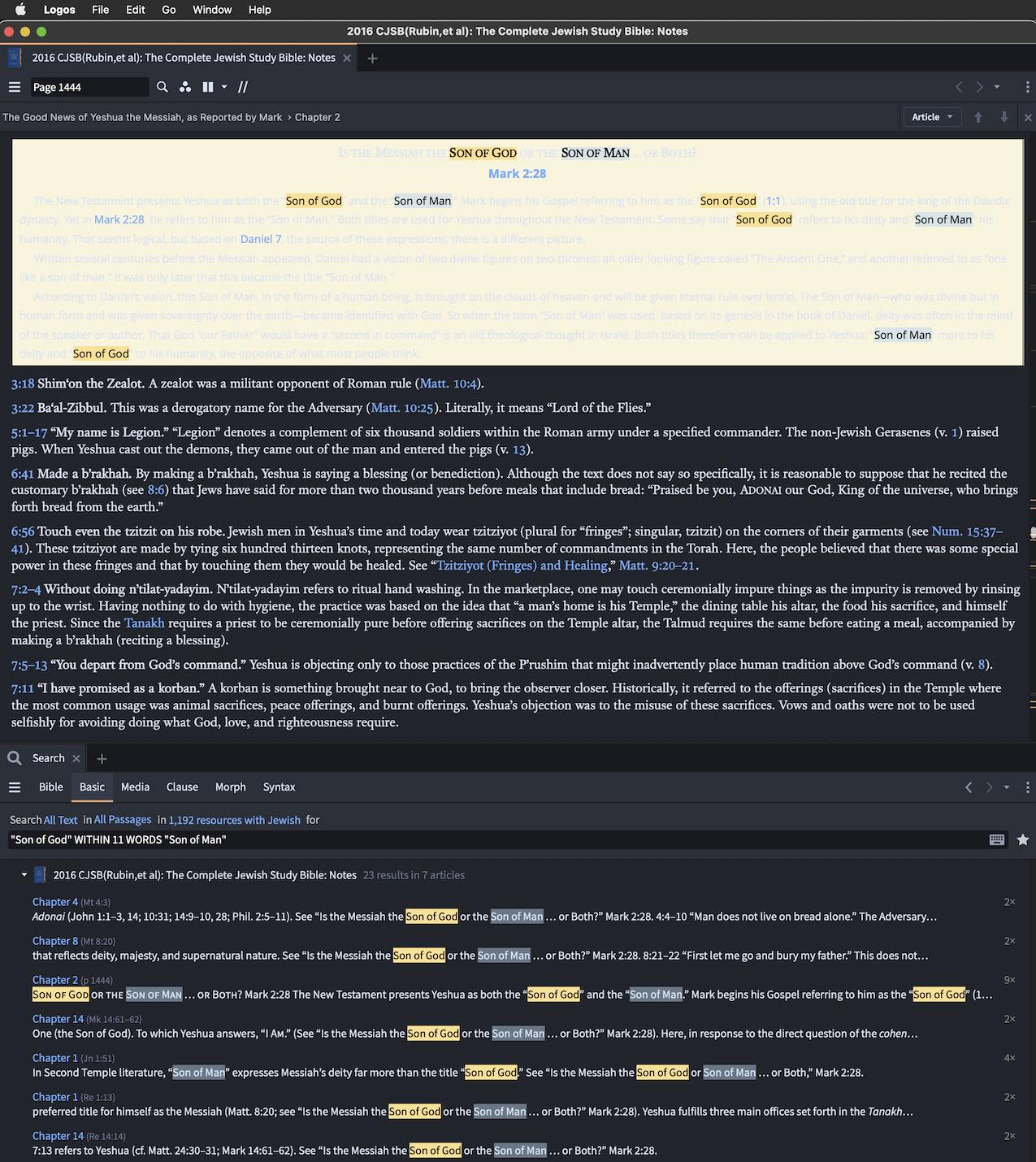Switch to the Media search tab

(x=135, y=787)
